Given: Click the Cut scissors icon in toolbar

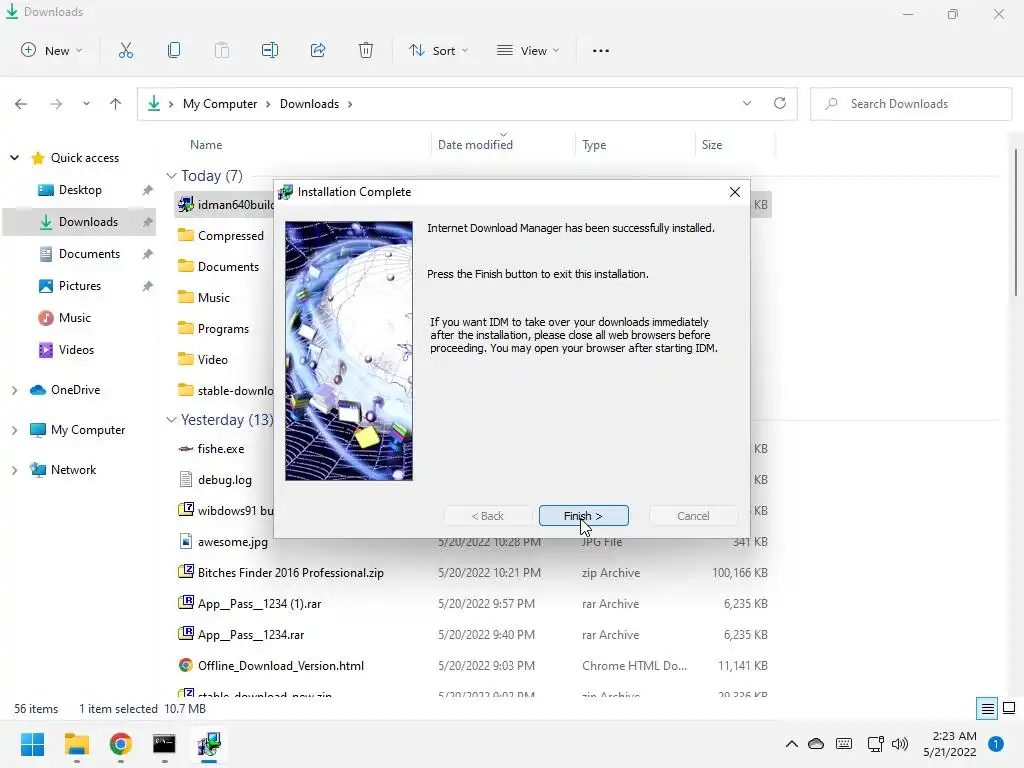Looking at the screenshot, I should click(125, 50).
